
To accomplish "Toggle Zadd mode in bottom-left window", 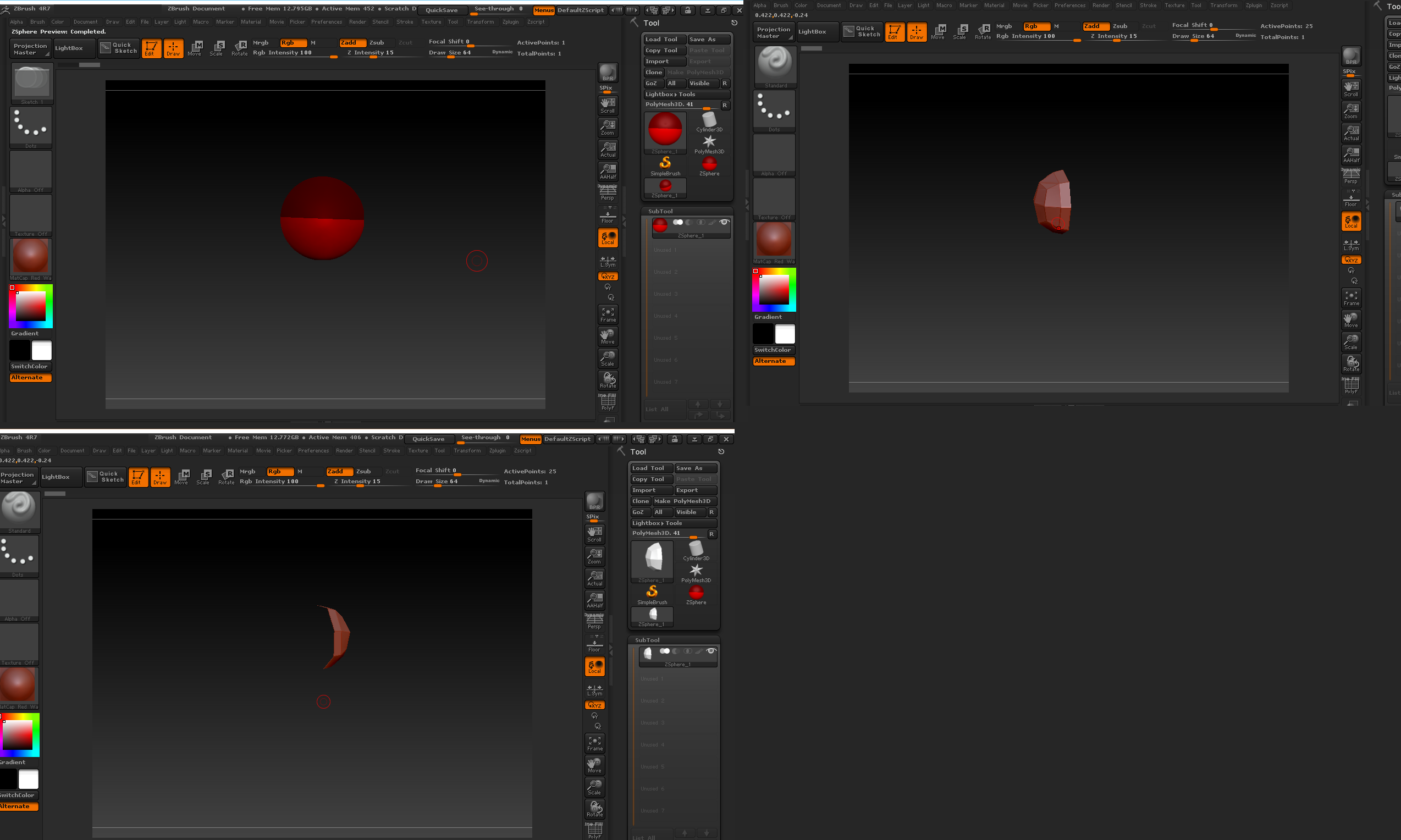I will point(339,472).
